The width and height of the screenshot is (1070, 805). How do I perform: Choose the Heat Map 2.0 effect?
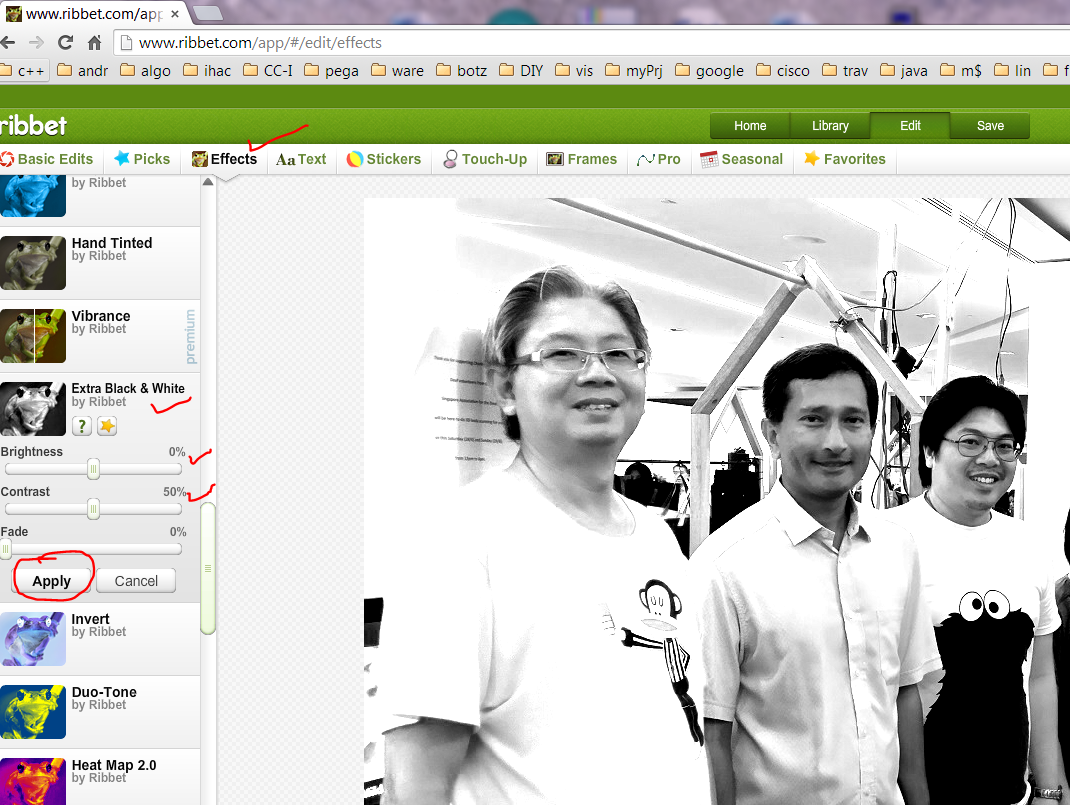point(100,778)
